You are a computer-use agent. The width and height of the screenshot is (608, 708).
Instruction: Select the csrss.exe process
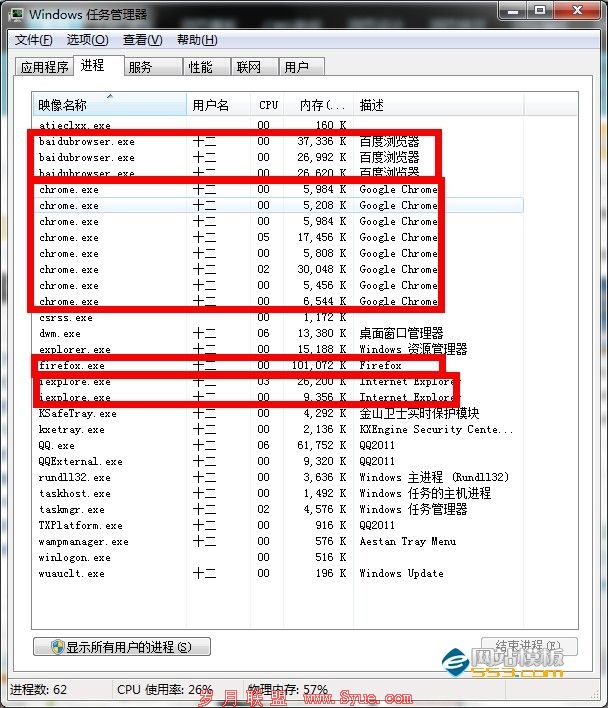tap(278, 317)
